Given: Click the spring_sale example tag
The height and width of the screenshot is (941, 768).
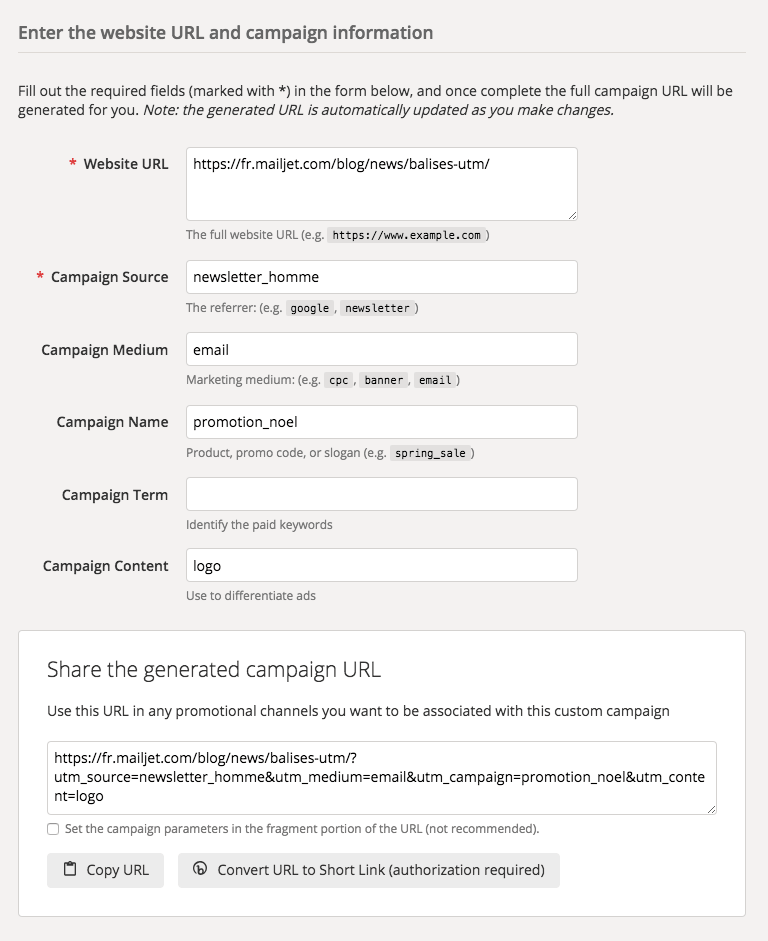Looking at the screenshot, I should coord(430,453).
